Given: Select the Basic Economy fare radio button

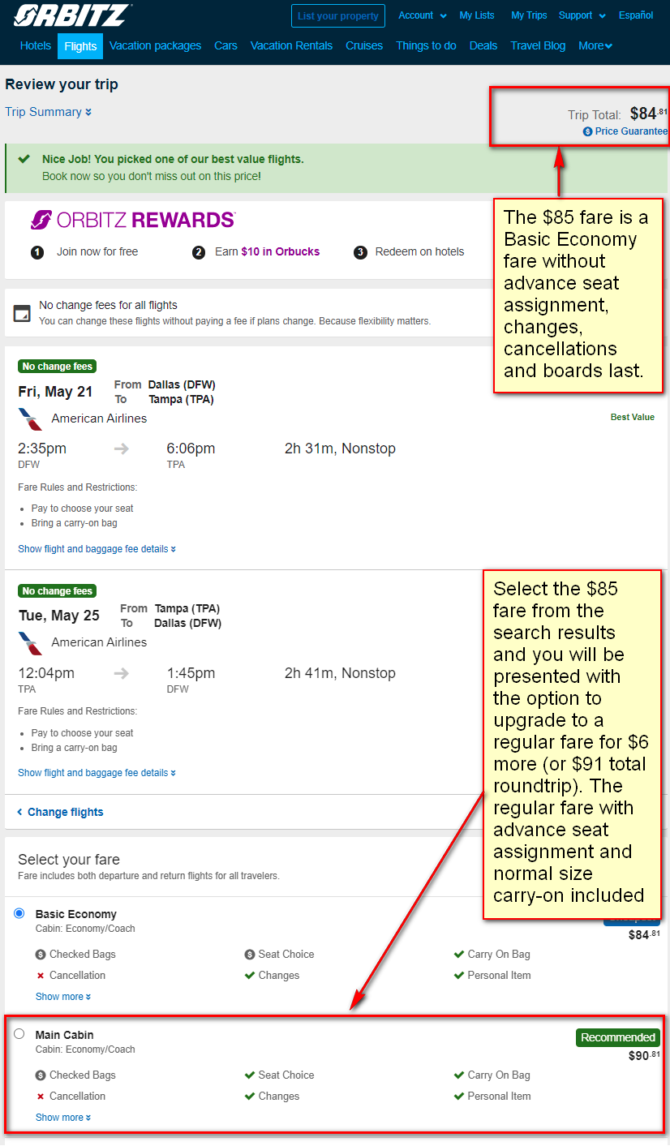Looking at the screenshot, I should [19, 914].
